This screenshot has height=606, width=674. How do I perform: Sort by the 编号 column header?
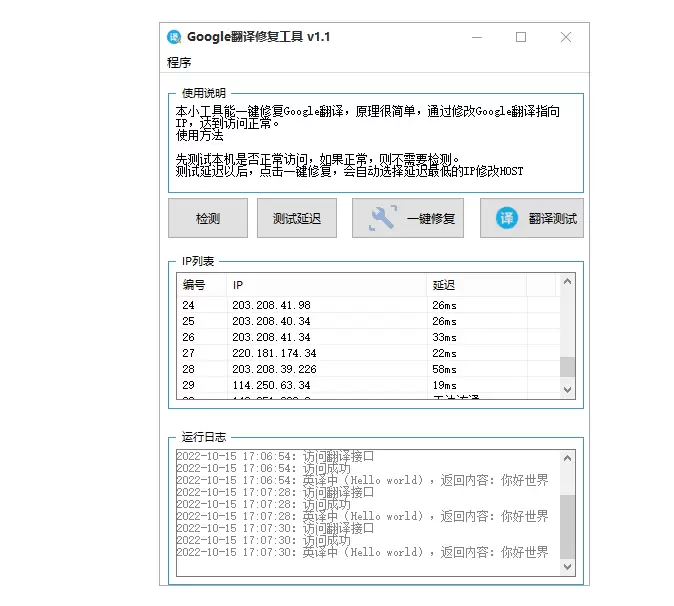[202, 285]
